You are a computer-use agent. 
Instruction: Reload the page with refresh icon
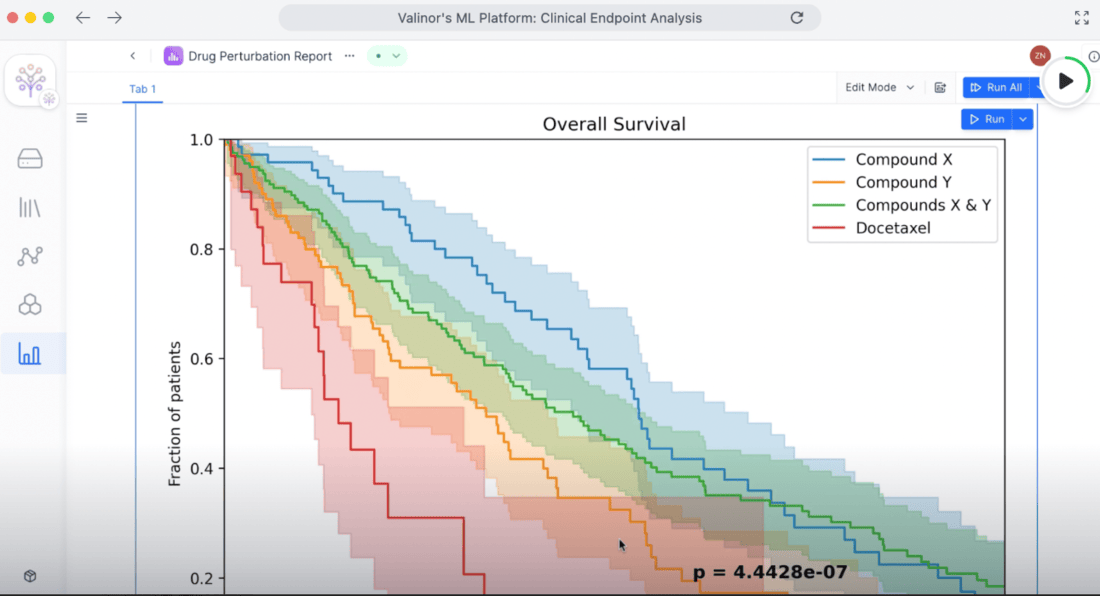(x=797, y=18)
